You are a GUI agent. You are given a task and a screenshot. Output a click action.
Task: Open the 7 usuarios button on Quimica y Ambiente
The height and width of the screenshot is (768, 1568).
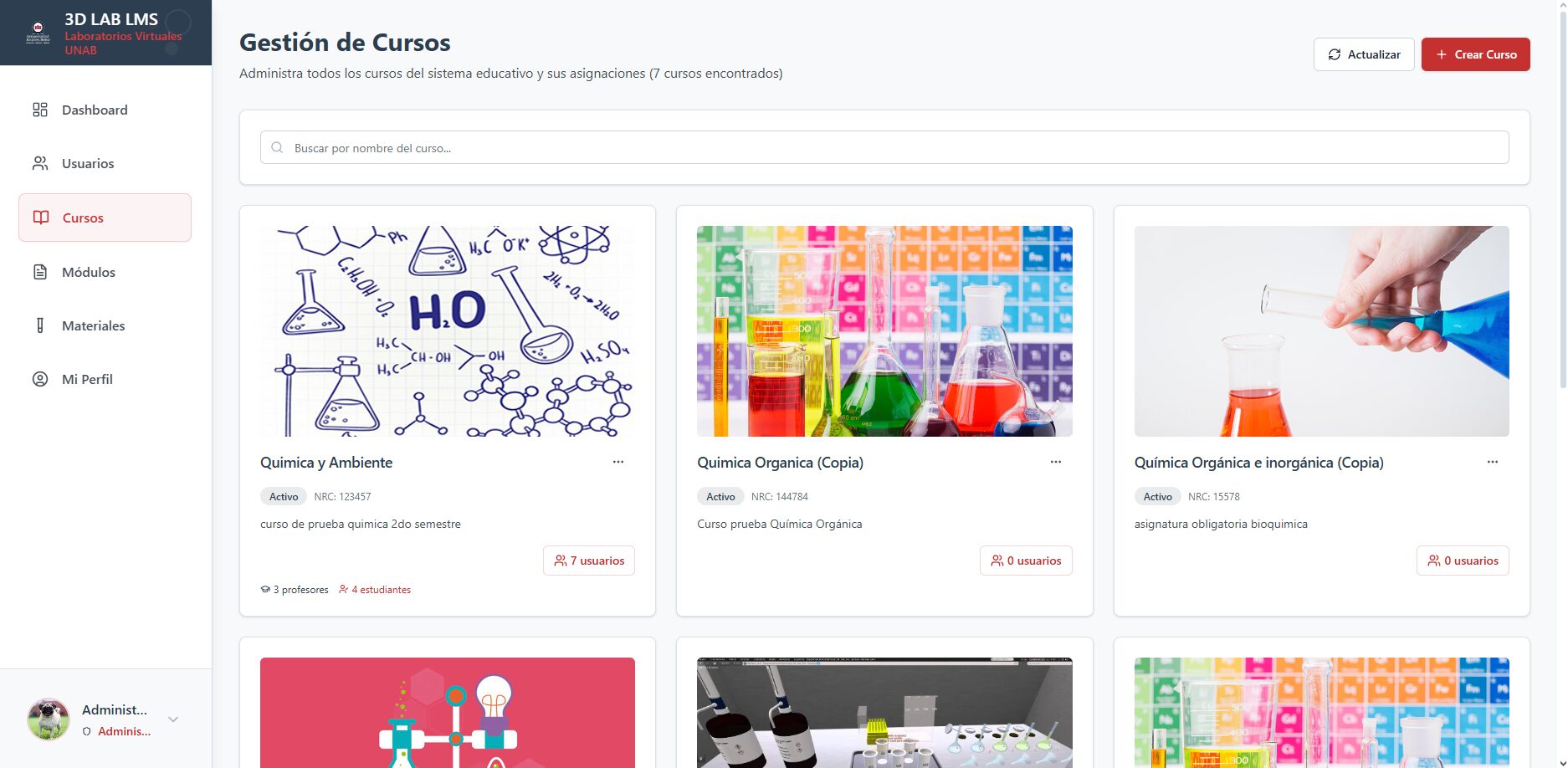pos(589,561)
